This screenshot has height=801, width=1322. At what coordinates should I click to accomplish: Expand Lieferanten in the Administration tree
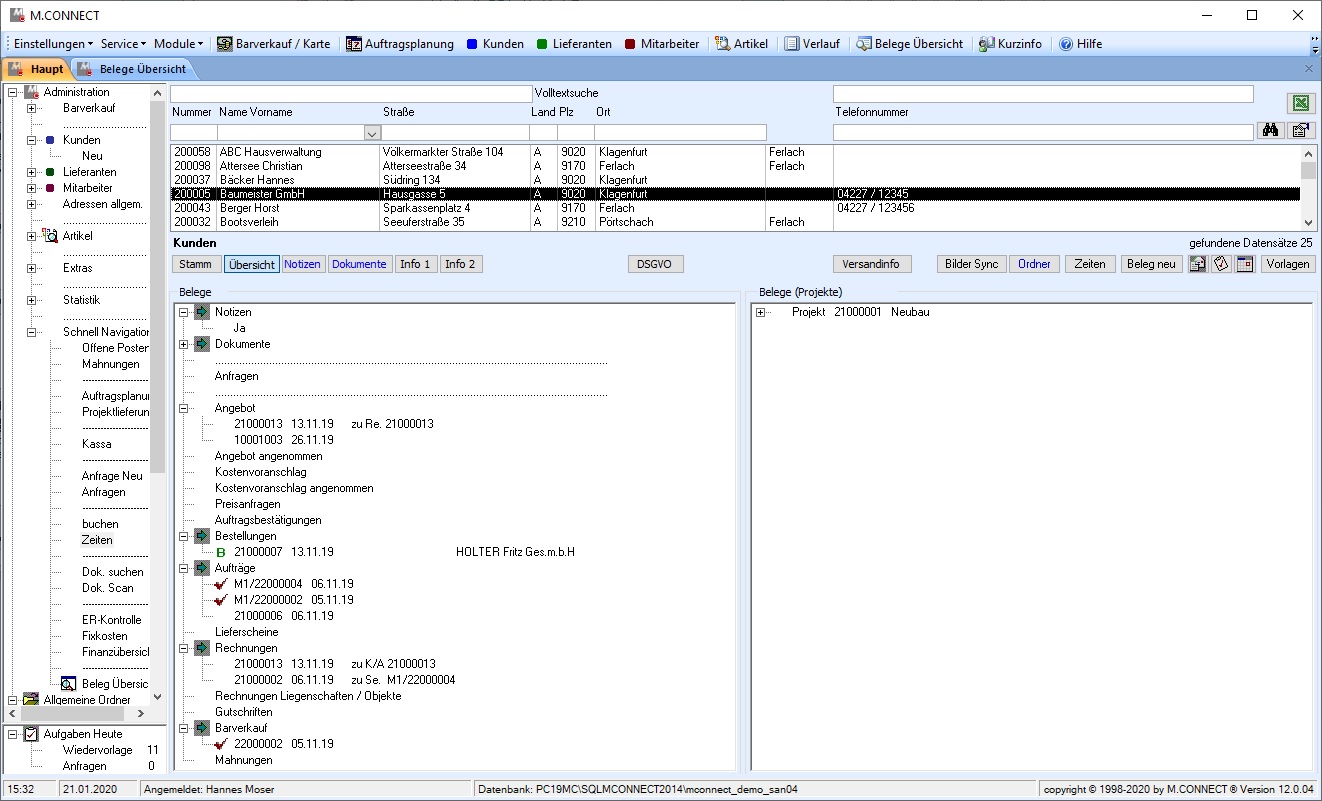(x=32, y=172)
